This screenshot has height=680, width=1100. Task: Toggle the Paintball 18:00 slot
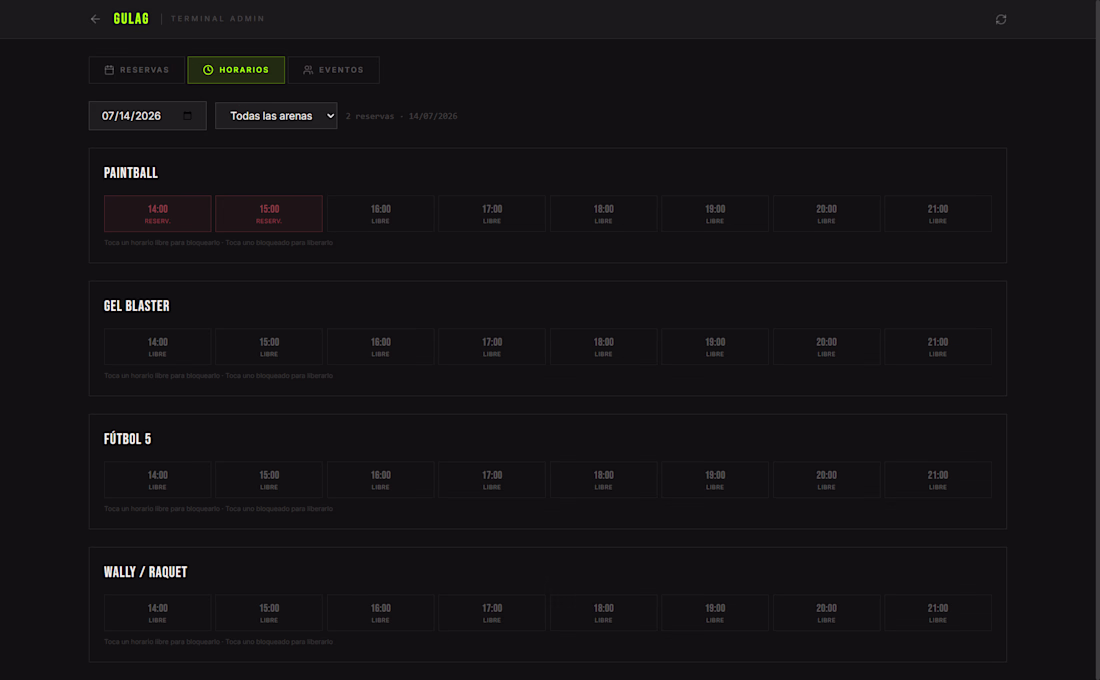[603, 213]
